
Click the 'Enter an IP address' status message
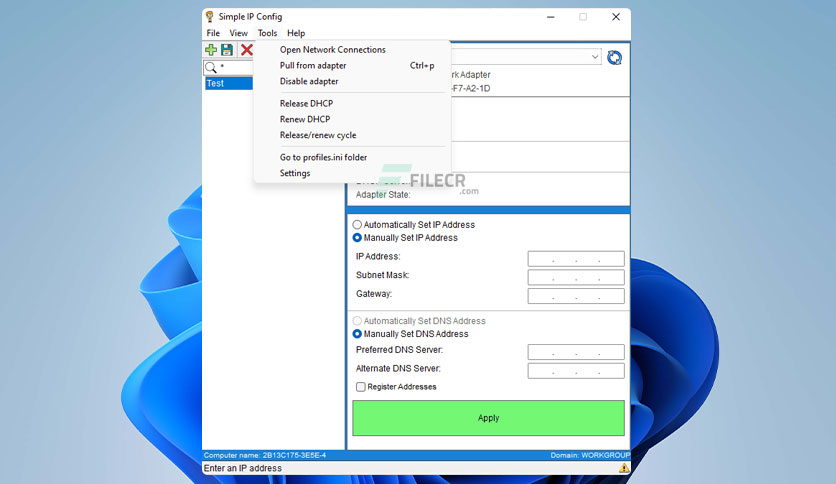coord(243,468)
